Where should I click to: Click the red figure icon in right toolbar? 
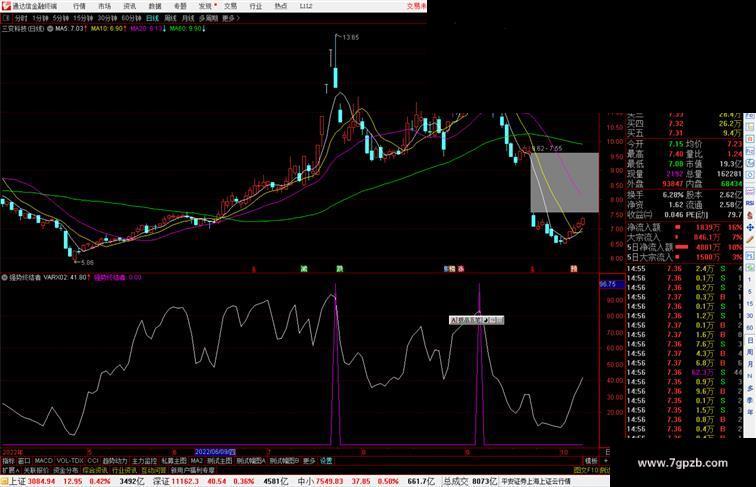(750, 216)
